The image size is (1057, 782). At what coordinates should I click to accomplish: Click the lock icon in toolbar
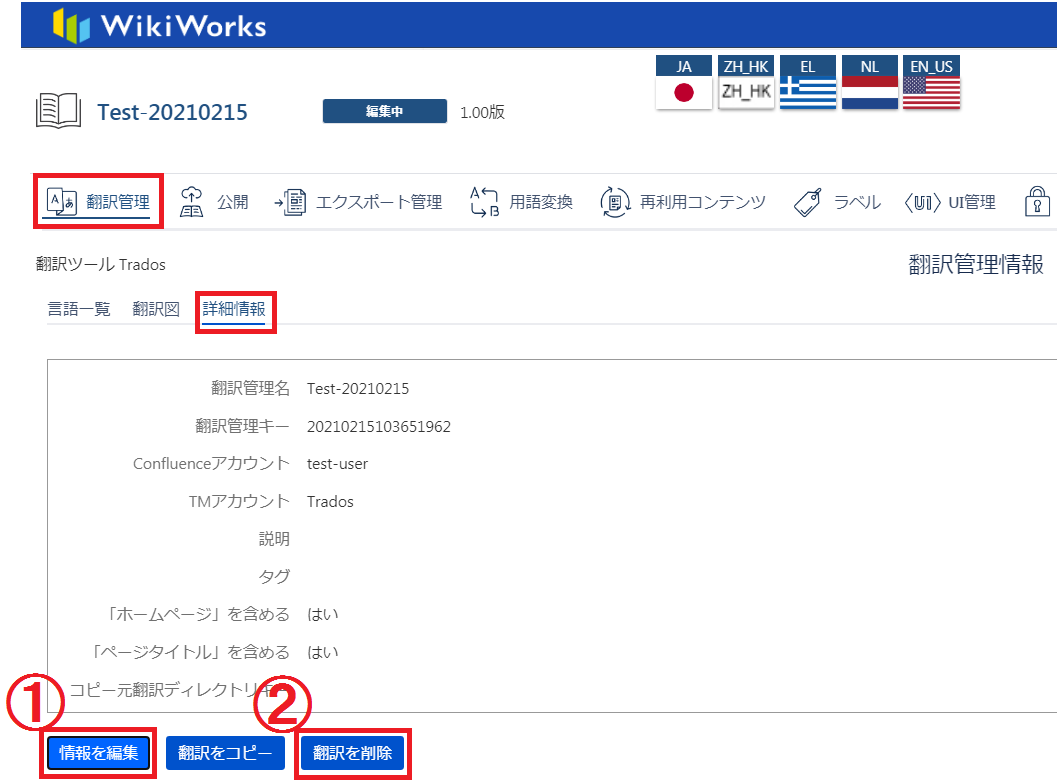pos(1037,202)
